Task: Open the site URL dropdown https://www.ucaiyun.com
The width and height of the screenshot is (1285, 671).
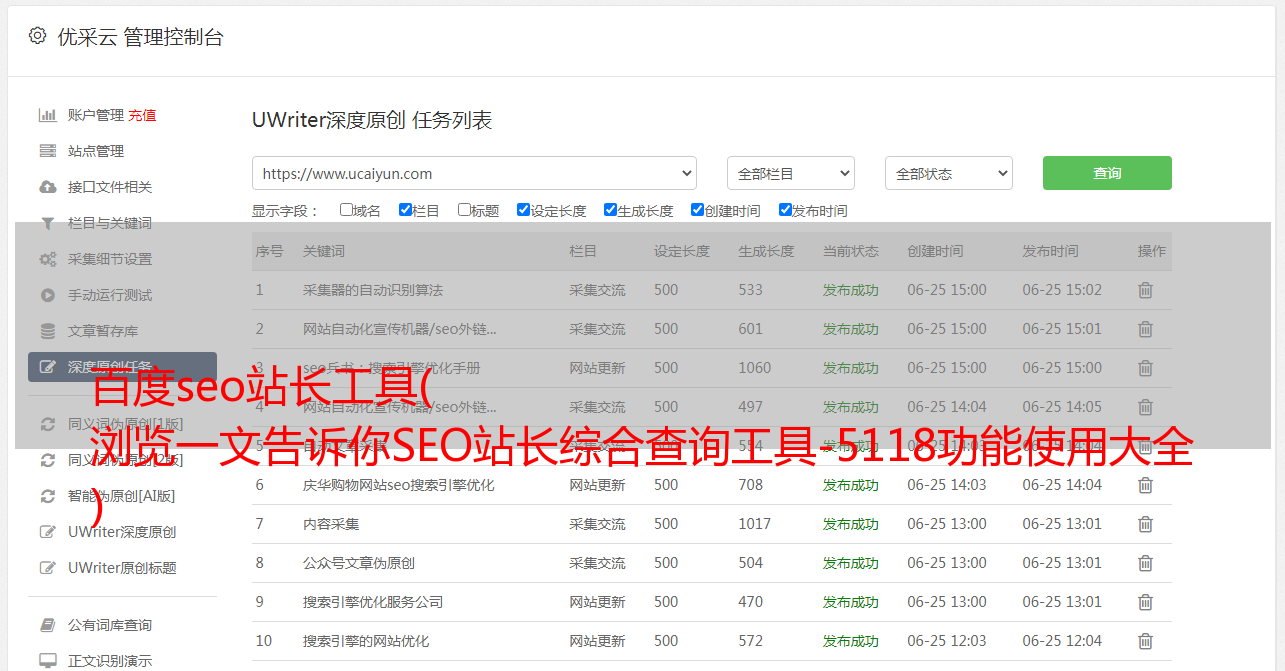Action: 474,173
